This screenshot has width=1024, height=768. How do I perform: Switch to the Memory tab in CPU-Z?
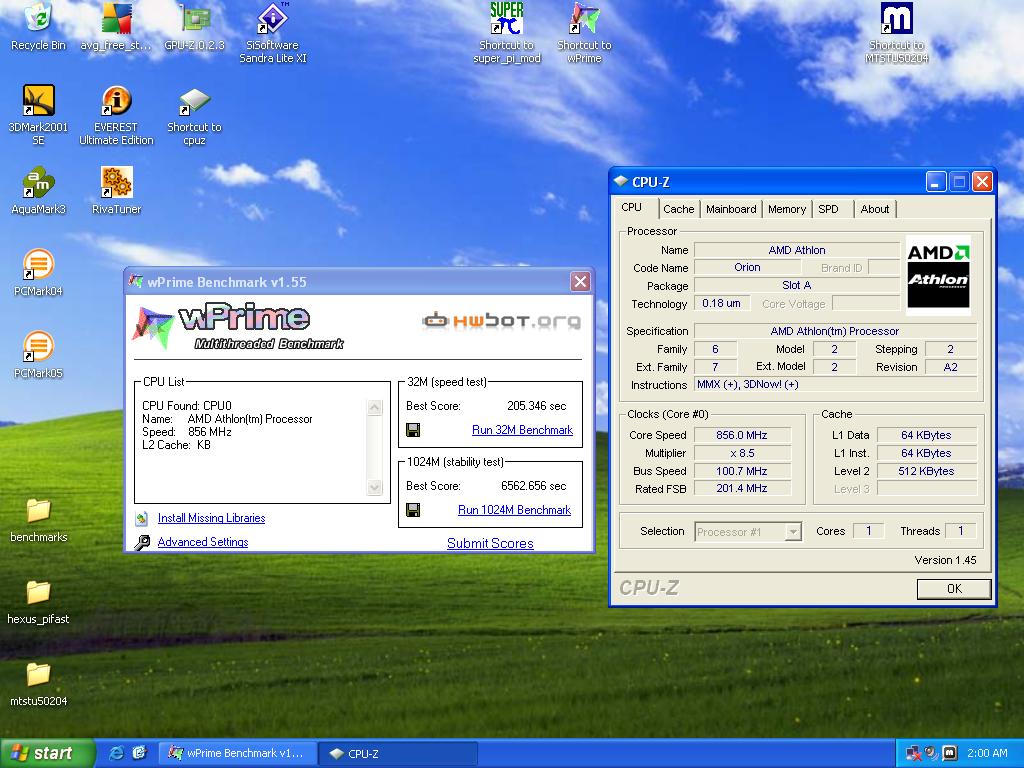(786, 209)
